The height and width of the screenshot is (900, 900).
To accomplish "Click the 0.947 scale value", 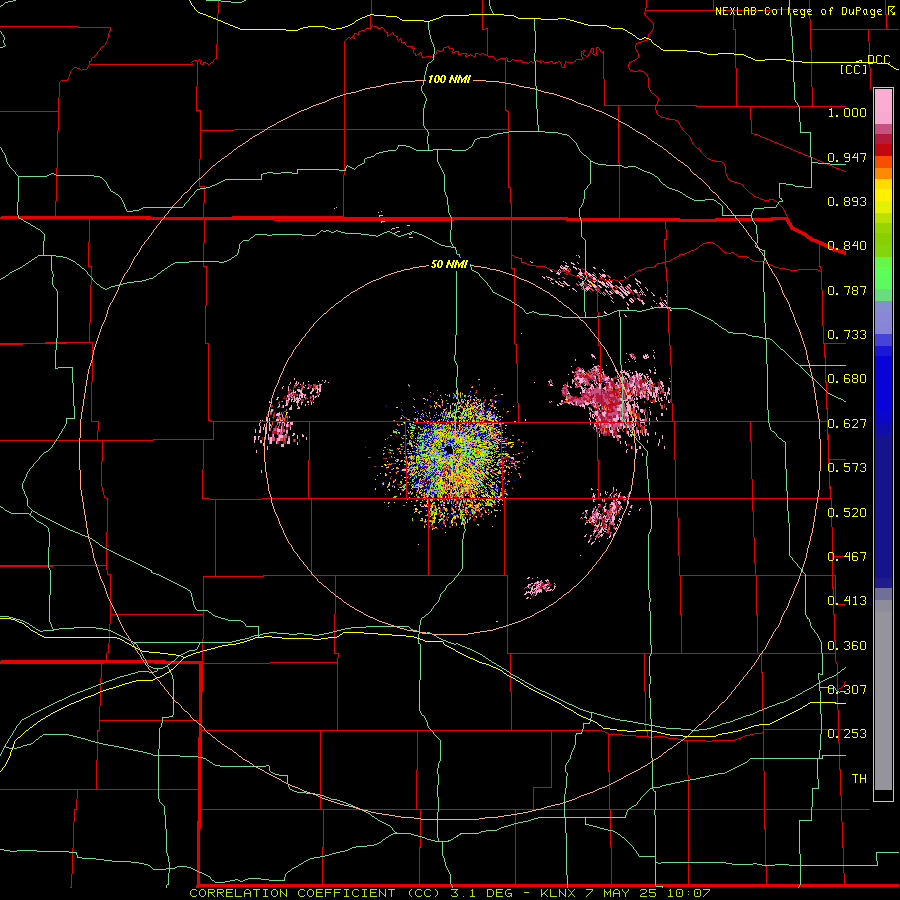I will 847,157.
